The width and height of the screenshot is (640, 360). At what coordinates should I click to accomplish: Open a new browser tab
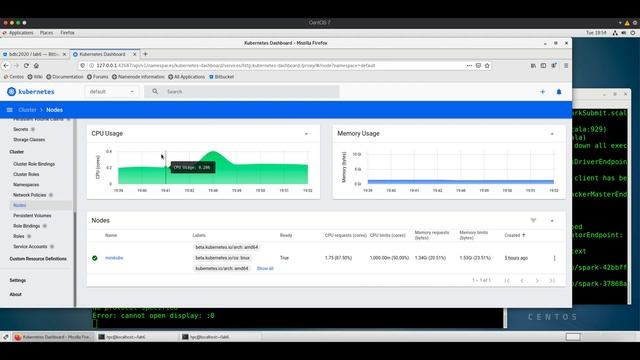pyautogui.click(x=145, y=54)
